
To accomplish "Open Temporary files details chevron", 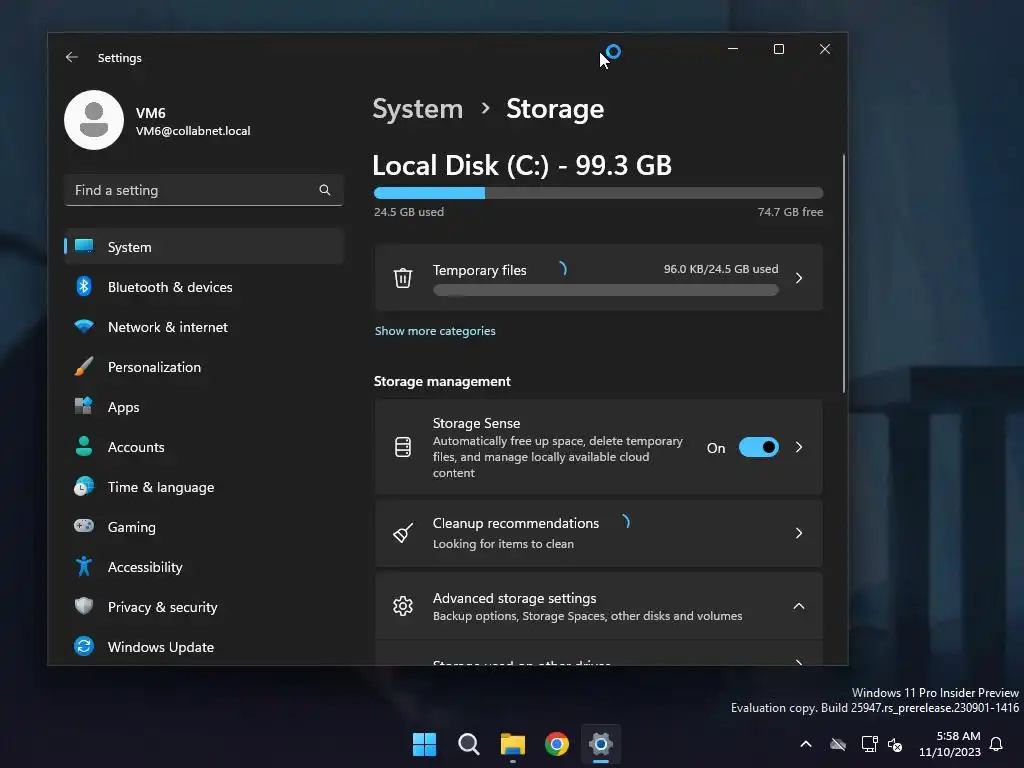I will tap(799, 278).
